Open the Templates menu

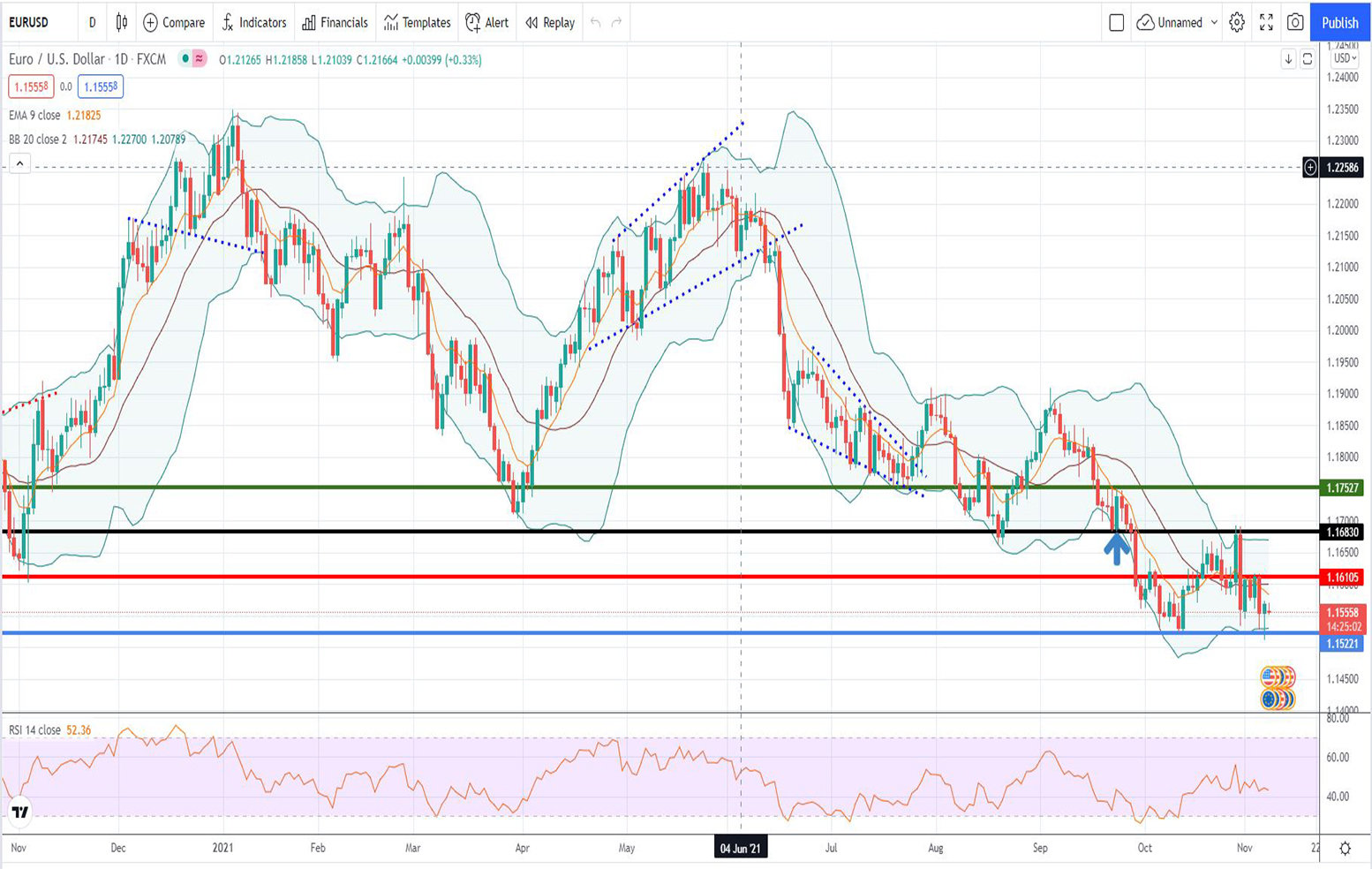pyautogui.click(x=417, y=22)
